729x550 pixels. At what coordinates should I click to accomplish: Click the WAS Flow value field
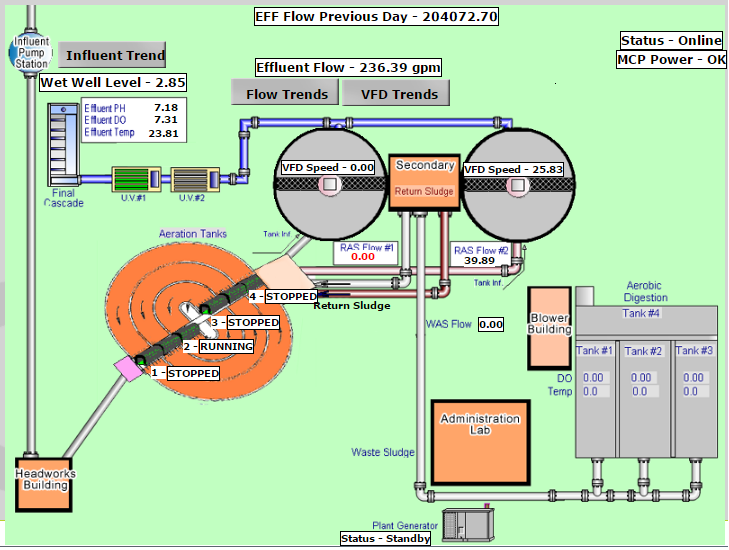coord(491,325)
